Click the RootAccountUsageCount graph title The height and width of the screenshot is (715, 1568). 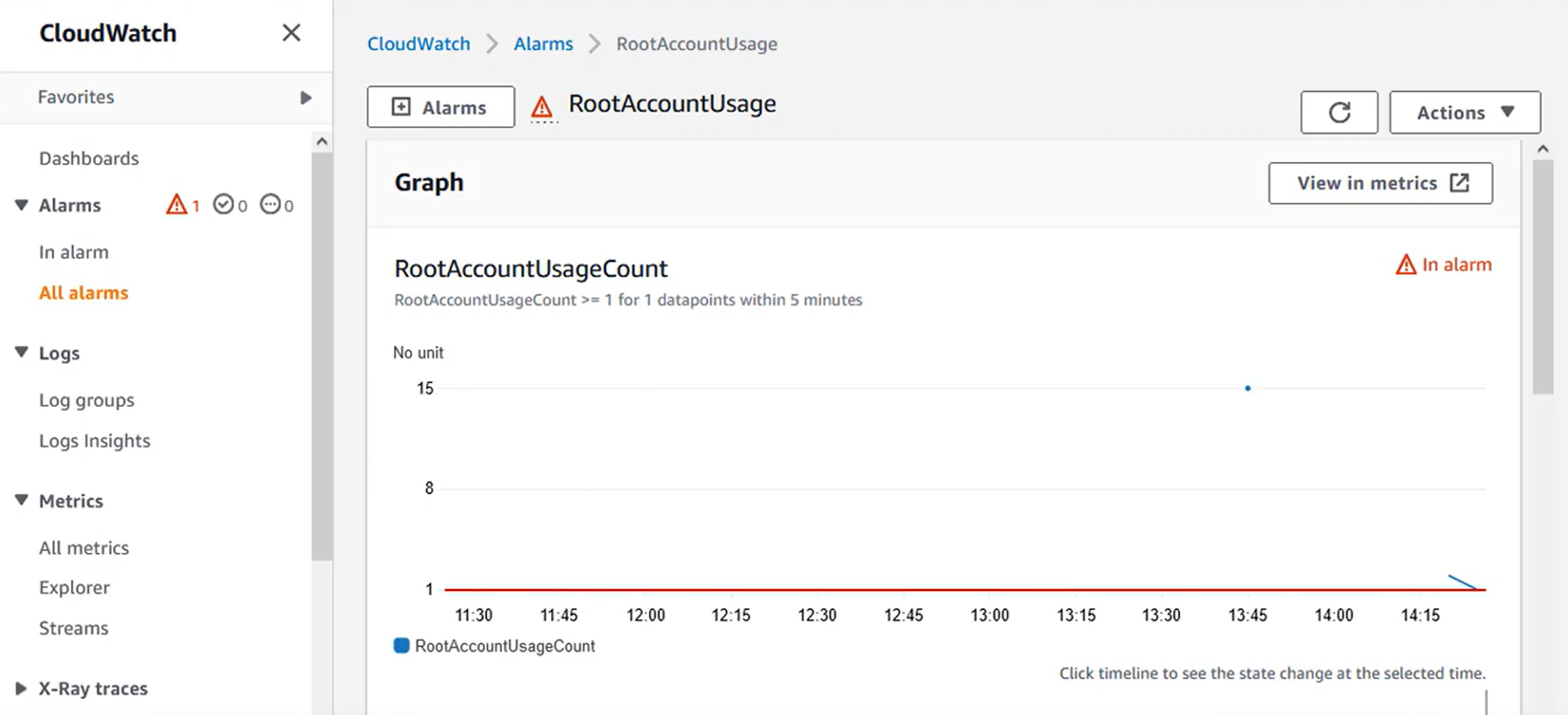coord(531,269)
